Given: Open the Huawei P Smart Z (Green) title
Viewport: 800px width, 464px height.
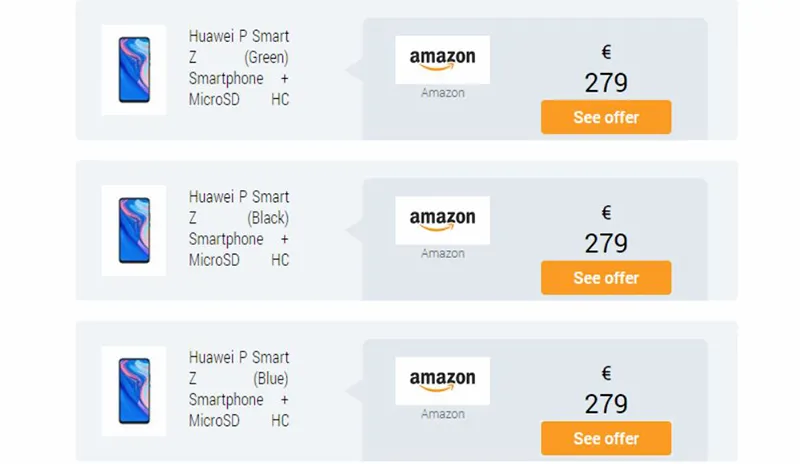Looking at the screenshot, I should point(239,68).
